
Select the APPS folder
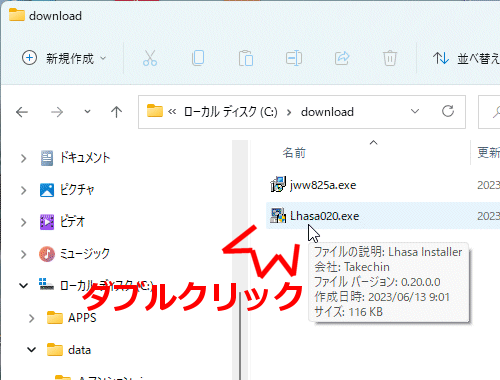pyautogui.click(x=82, y=318)
